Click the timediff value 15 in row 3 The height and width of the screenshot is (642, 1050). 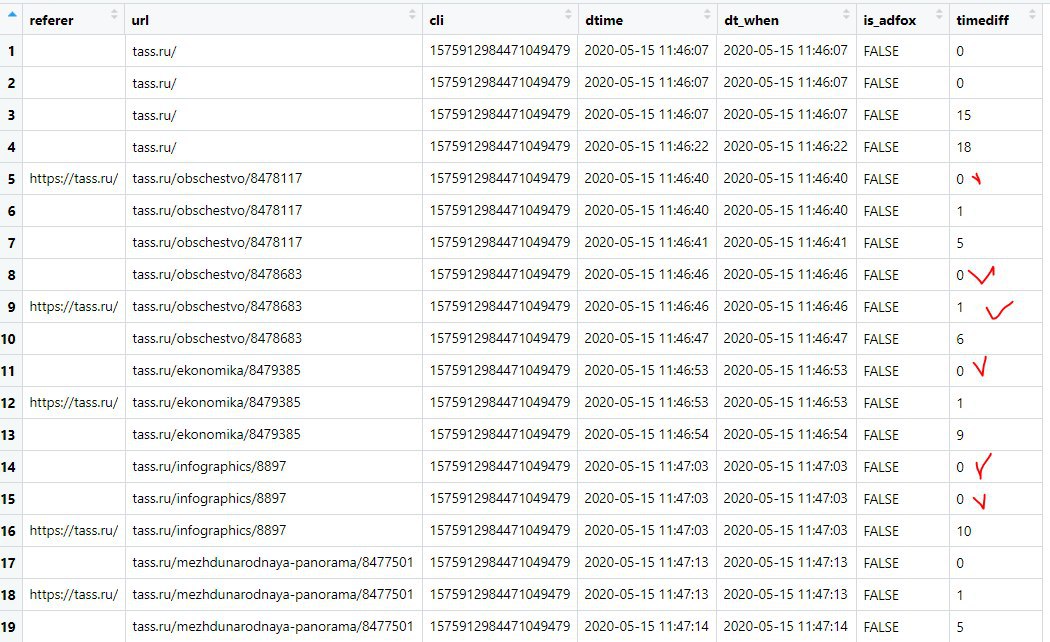pos(964,115)
